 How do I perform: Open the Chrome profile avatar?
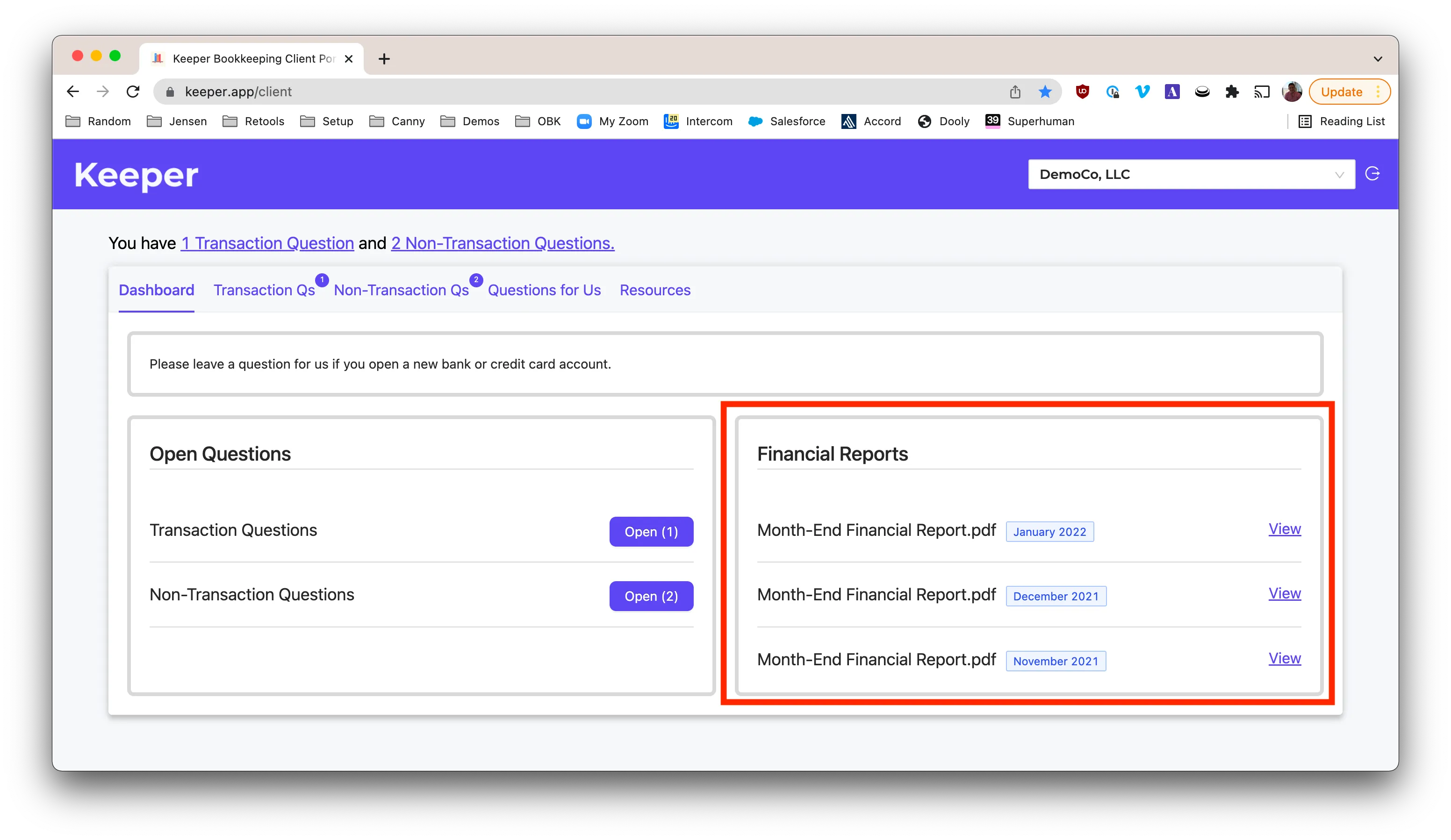point(1292,92)
